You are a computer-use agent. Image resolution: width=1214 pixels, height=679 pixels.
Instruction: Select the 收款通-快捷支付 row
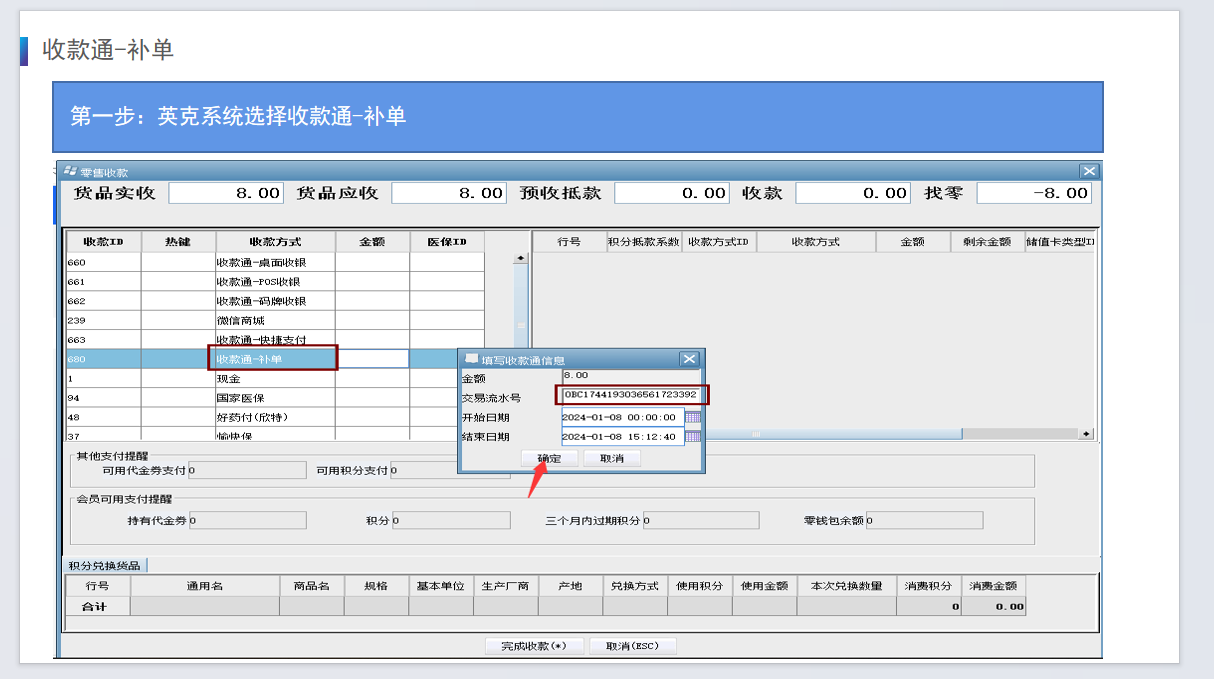[275, 340]
